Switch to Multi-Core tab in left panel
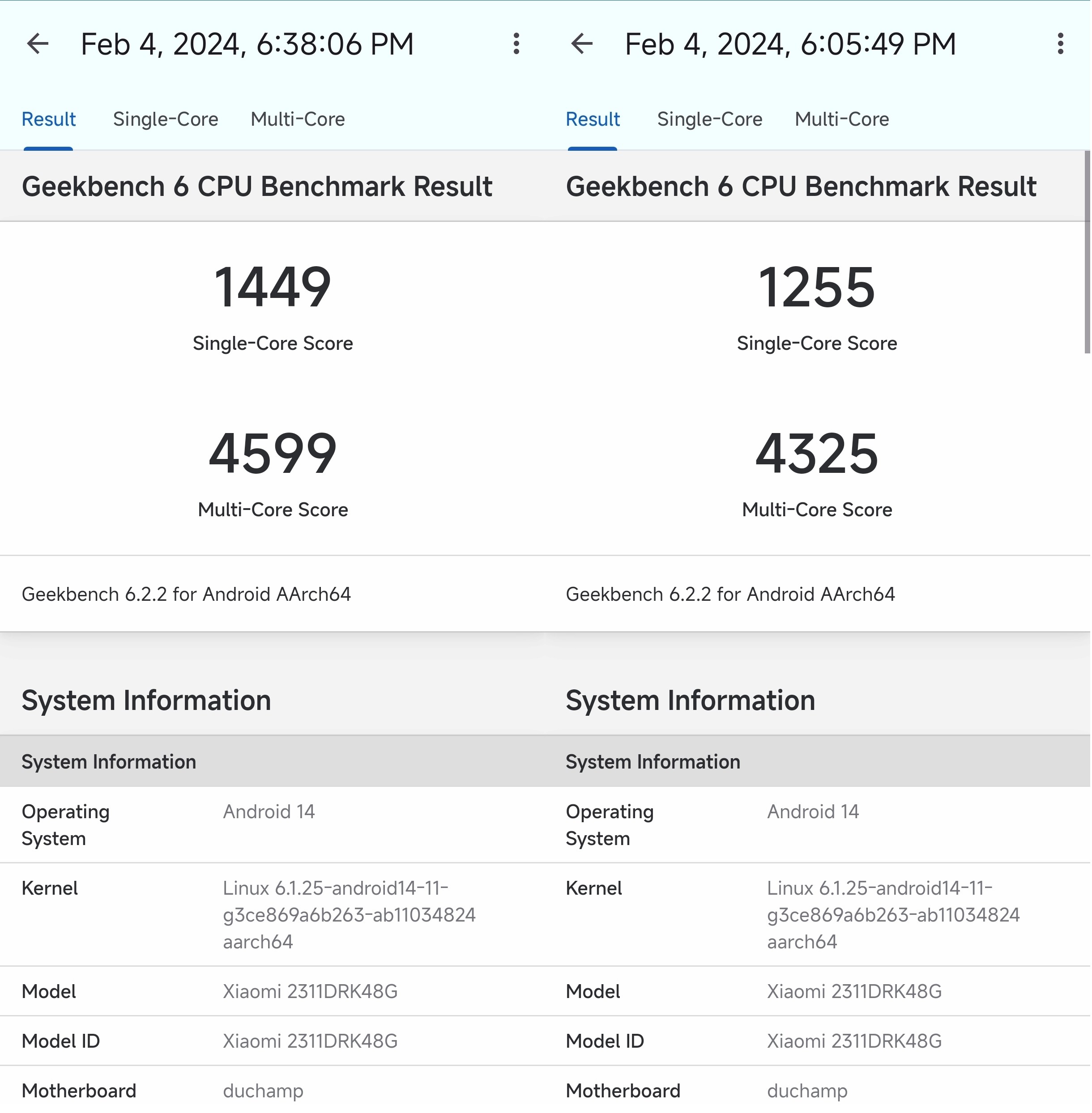 (x=298, y=119)
